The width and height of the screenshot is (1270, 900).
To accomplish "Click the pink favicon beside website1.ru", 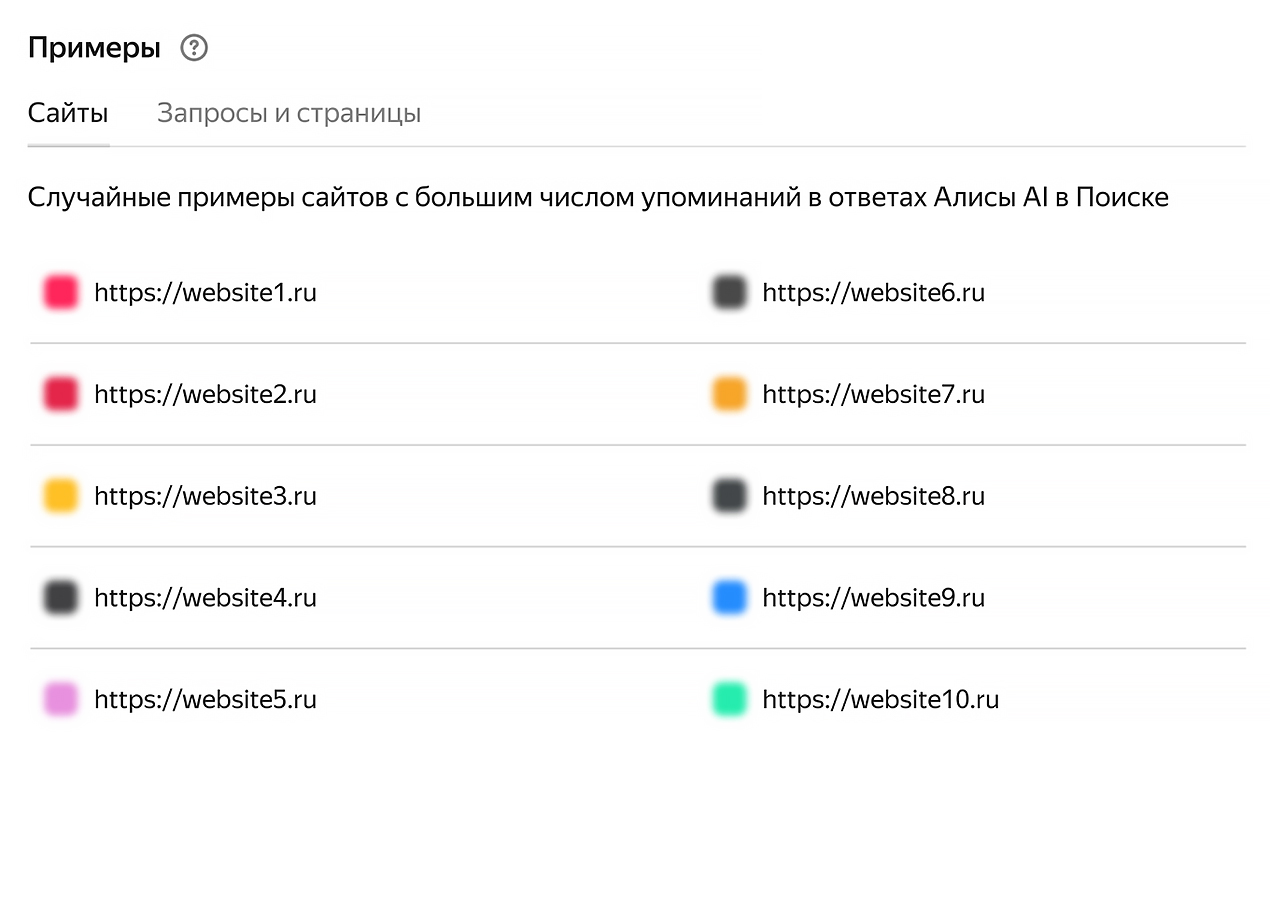I will (61, 293).
